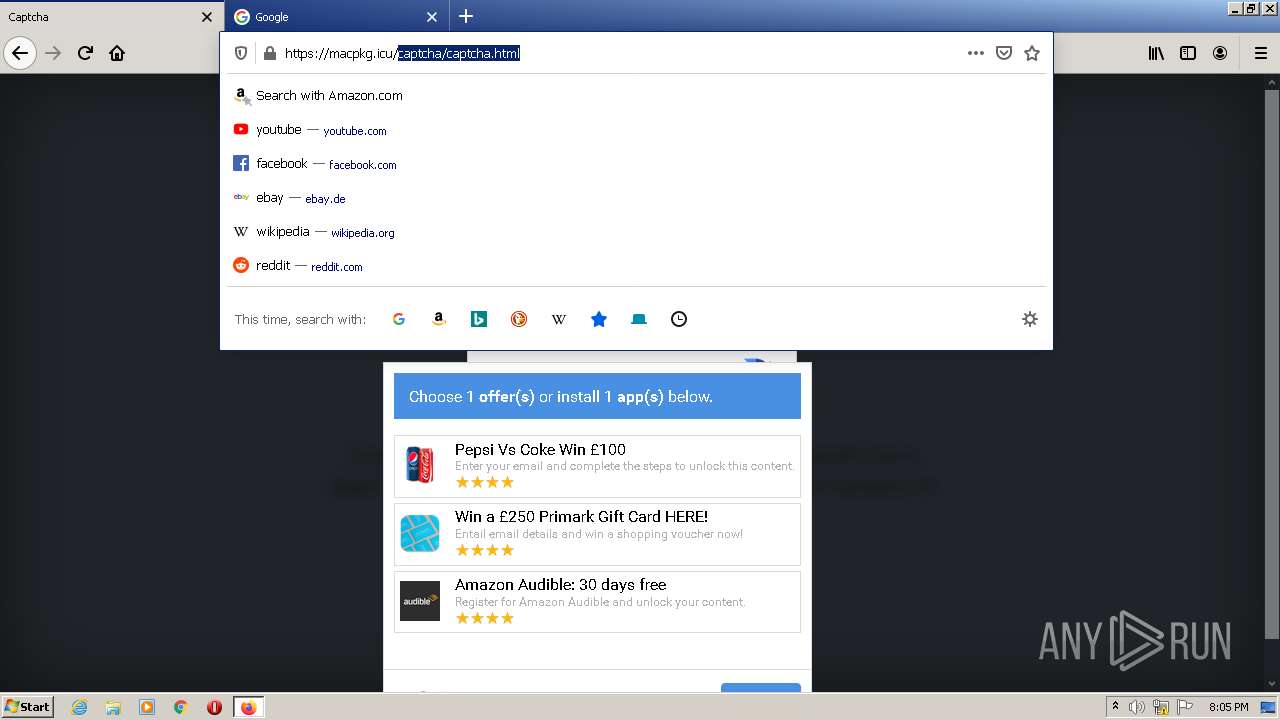Search this time with Bing icon
This screenshot has height=720, width=1280.
point(479,319)
